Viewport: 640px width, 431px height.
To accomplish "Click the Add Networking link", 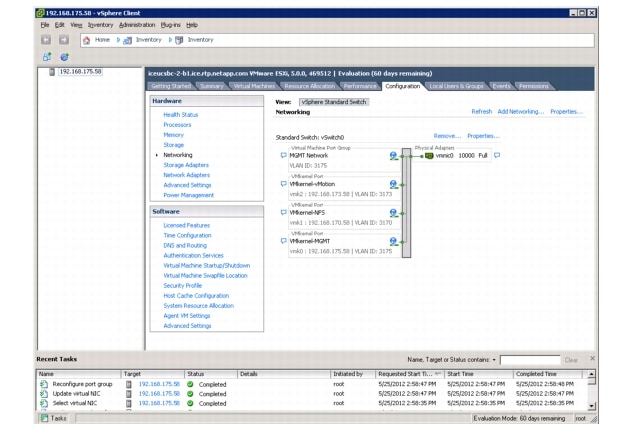I will pos(521,111).
